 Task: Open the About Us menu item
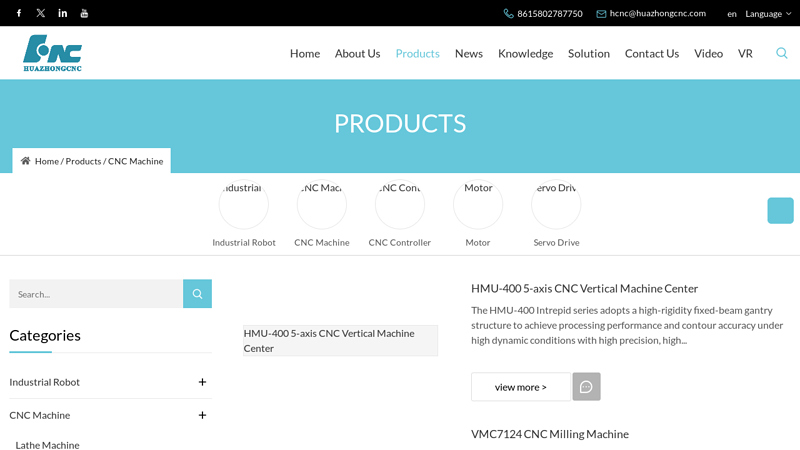coord(358,54)
